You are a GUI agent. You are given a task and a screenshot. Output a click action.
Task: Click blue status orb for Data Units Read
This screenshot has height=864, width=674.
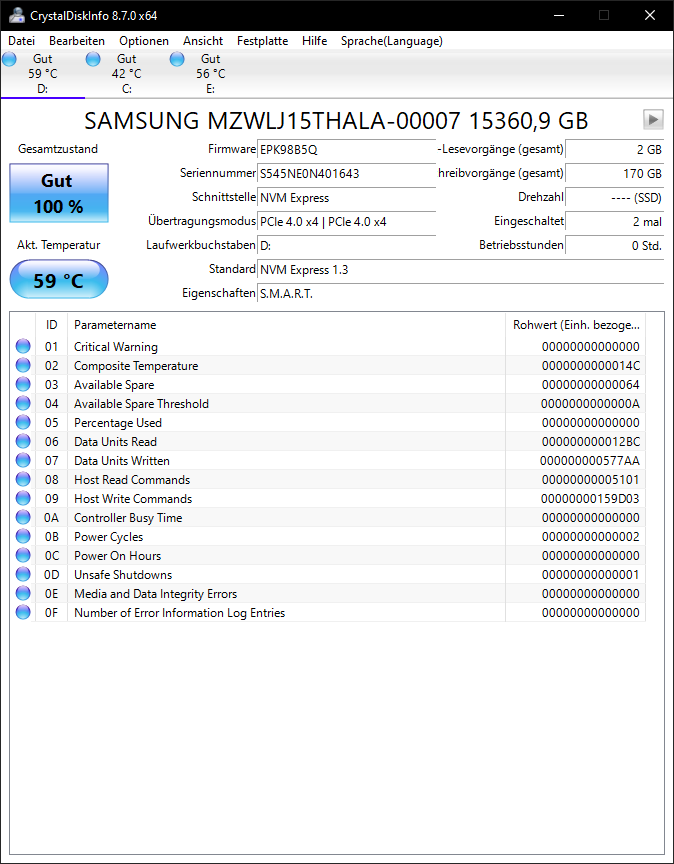click(x=23, y=441)
